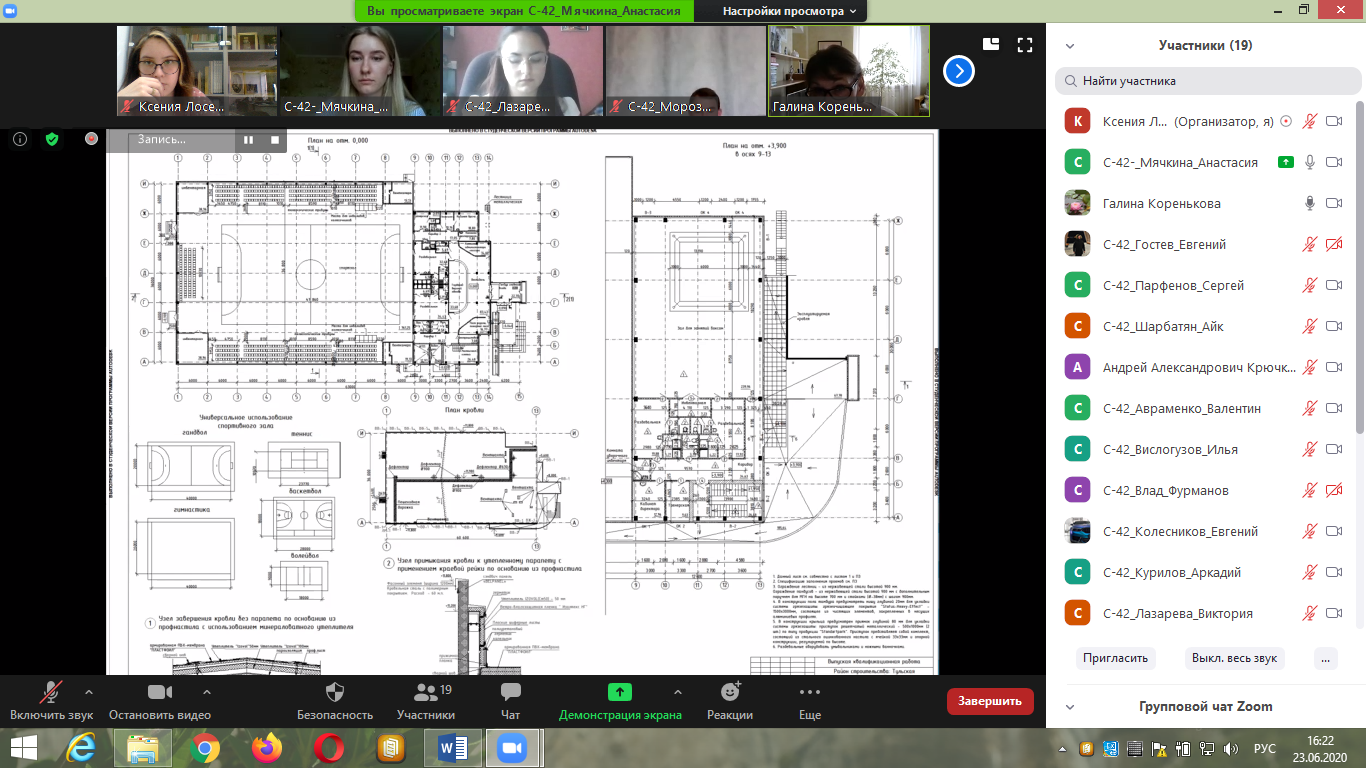Stop the recording
This screenshot has width=1366, height=768.
[x=275, y=140]
